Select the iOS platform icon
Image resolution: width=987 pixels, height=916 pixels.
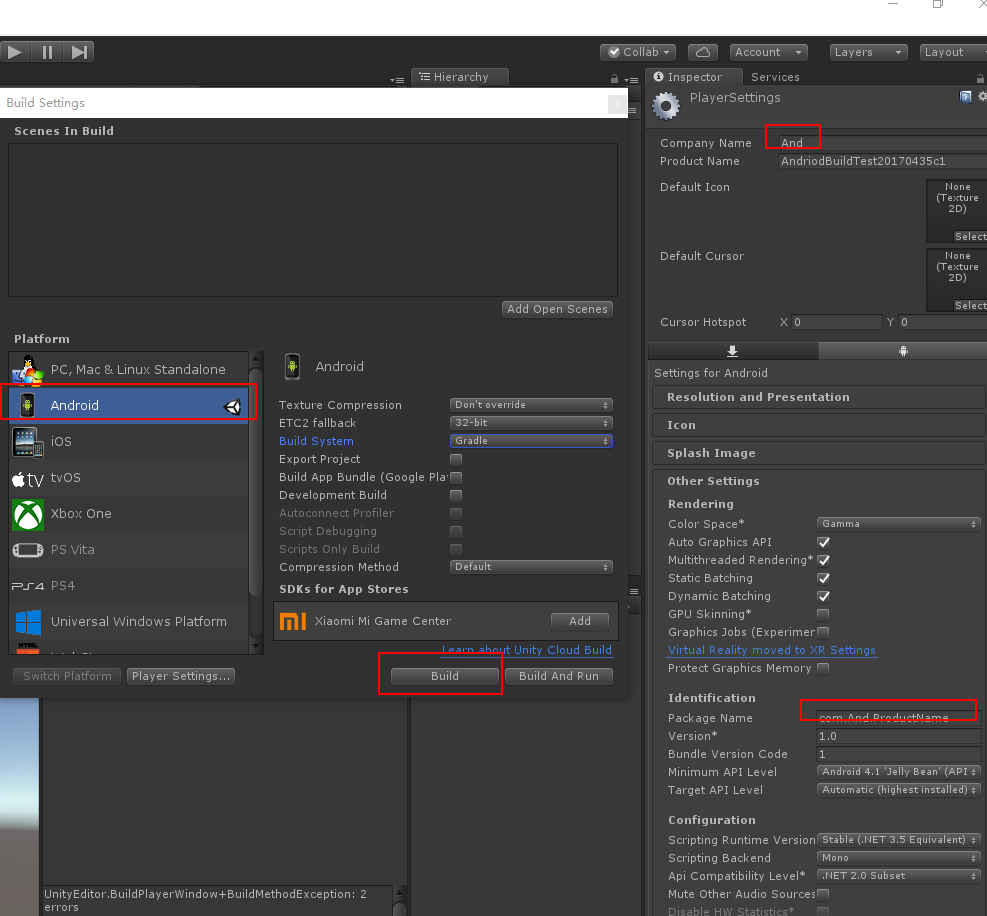point(28,441)
